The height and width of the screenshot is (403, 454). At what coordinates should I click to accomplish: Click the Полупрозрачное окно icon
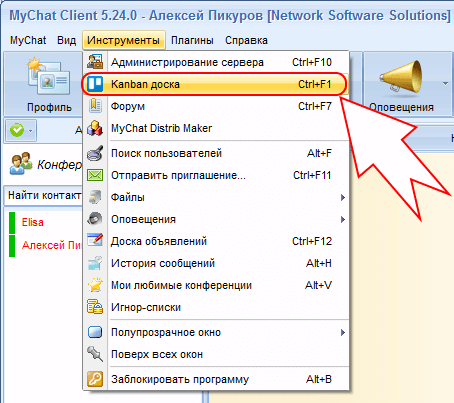[x=95, y=332]
